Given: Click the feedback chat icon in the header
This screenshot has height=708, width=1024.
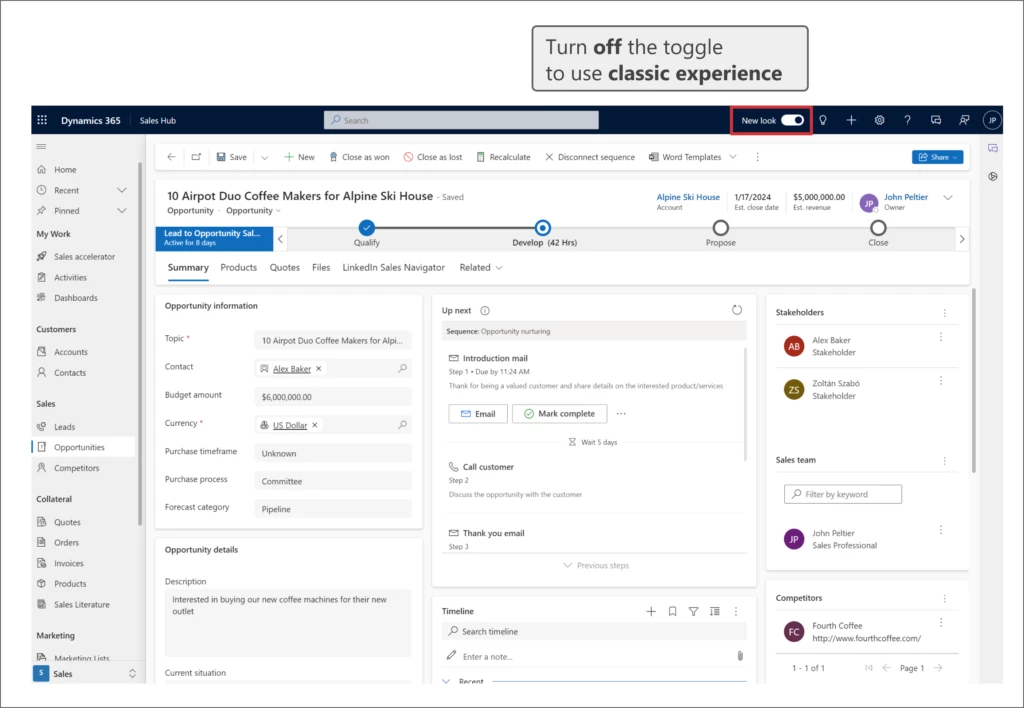Looking at the screenshot, I should click(935, 120).
